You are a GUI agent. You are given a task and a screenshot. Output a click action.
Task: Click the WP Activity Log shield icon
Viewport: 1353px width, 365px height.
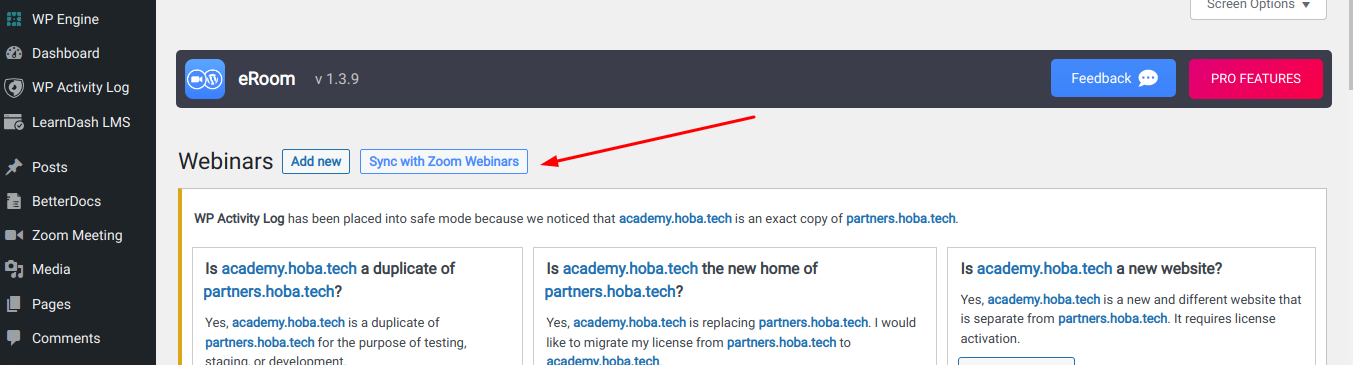point(14,87)
